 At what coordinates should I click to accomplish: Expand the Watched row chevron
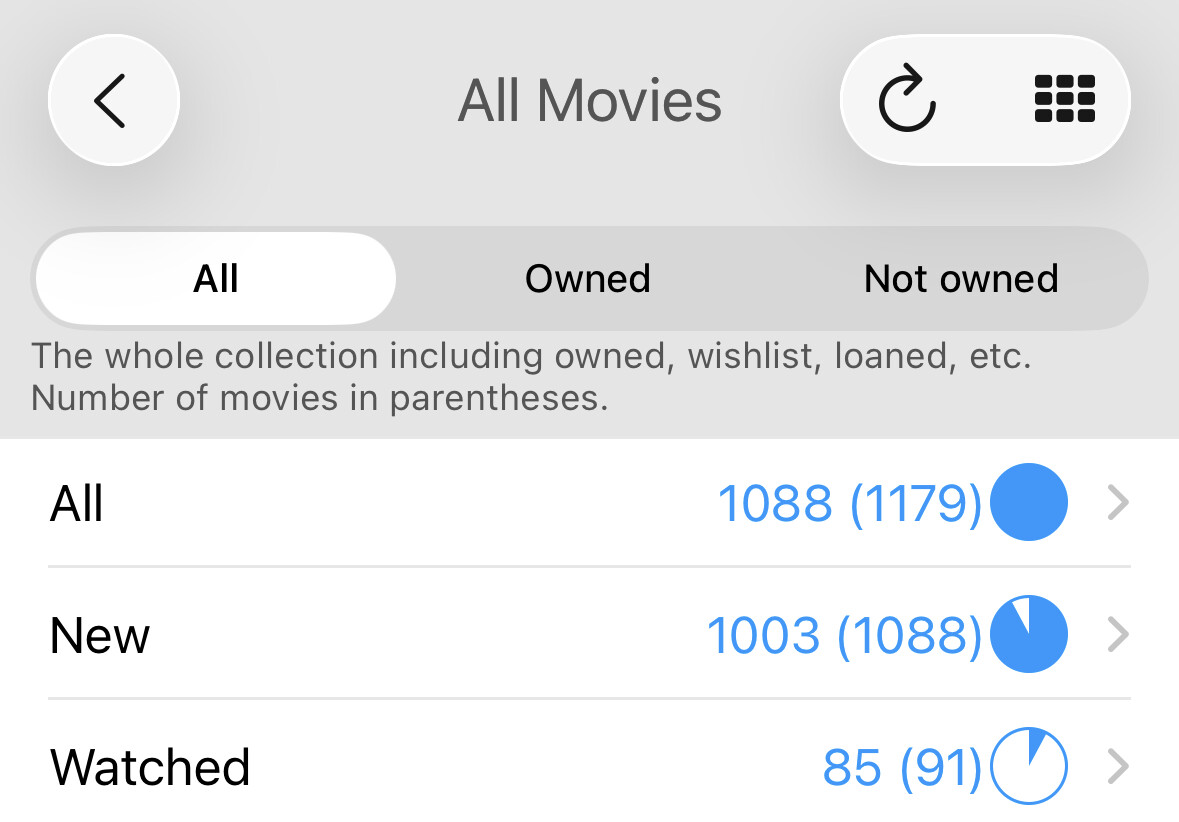click(x=1119, y=767)
